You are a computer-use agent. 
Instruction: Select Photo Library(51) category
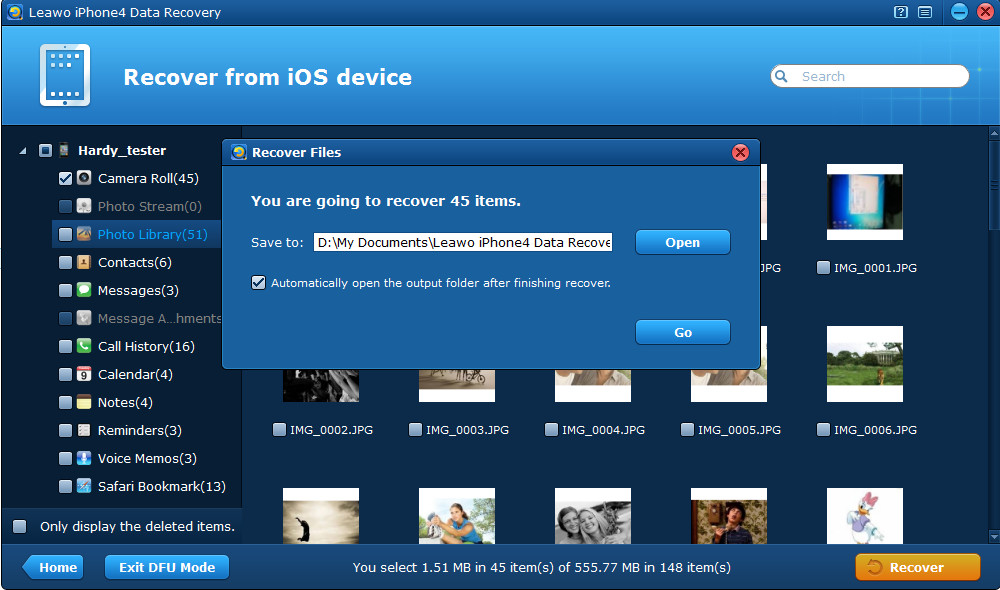(x=152, y=234)
